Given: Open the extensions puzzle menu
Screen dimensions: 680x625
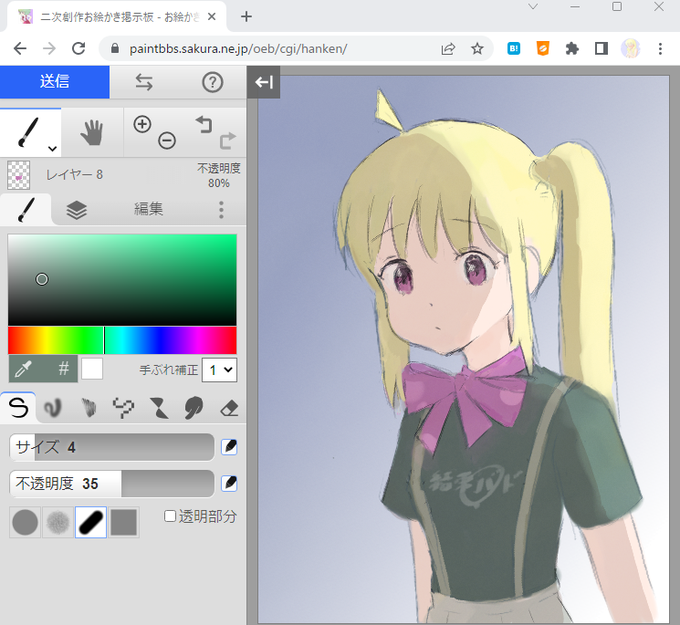Looking at the screenshot, I should click(x=572, y=49).
